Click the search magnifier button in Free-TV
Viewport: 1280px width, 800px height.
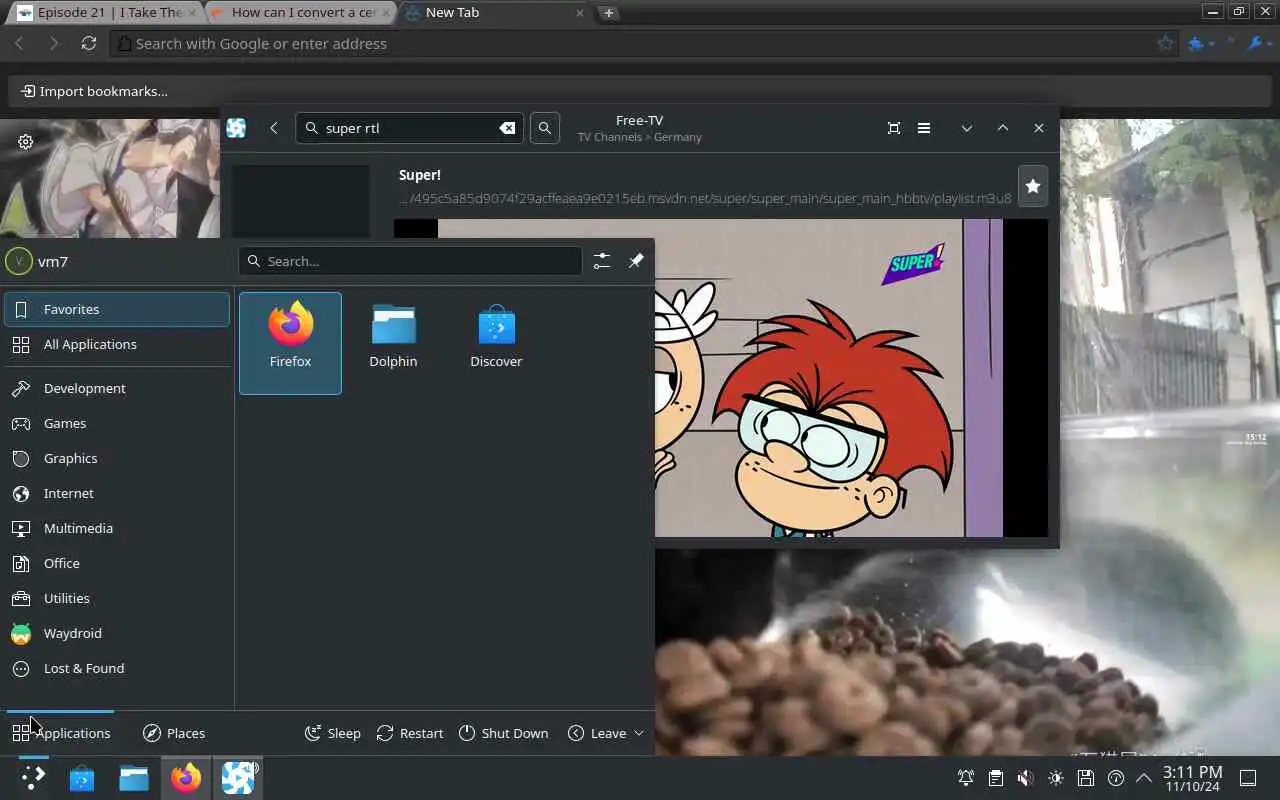(544, 128)
